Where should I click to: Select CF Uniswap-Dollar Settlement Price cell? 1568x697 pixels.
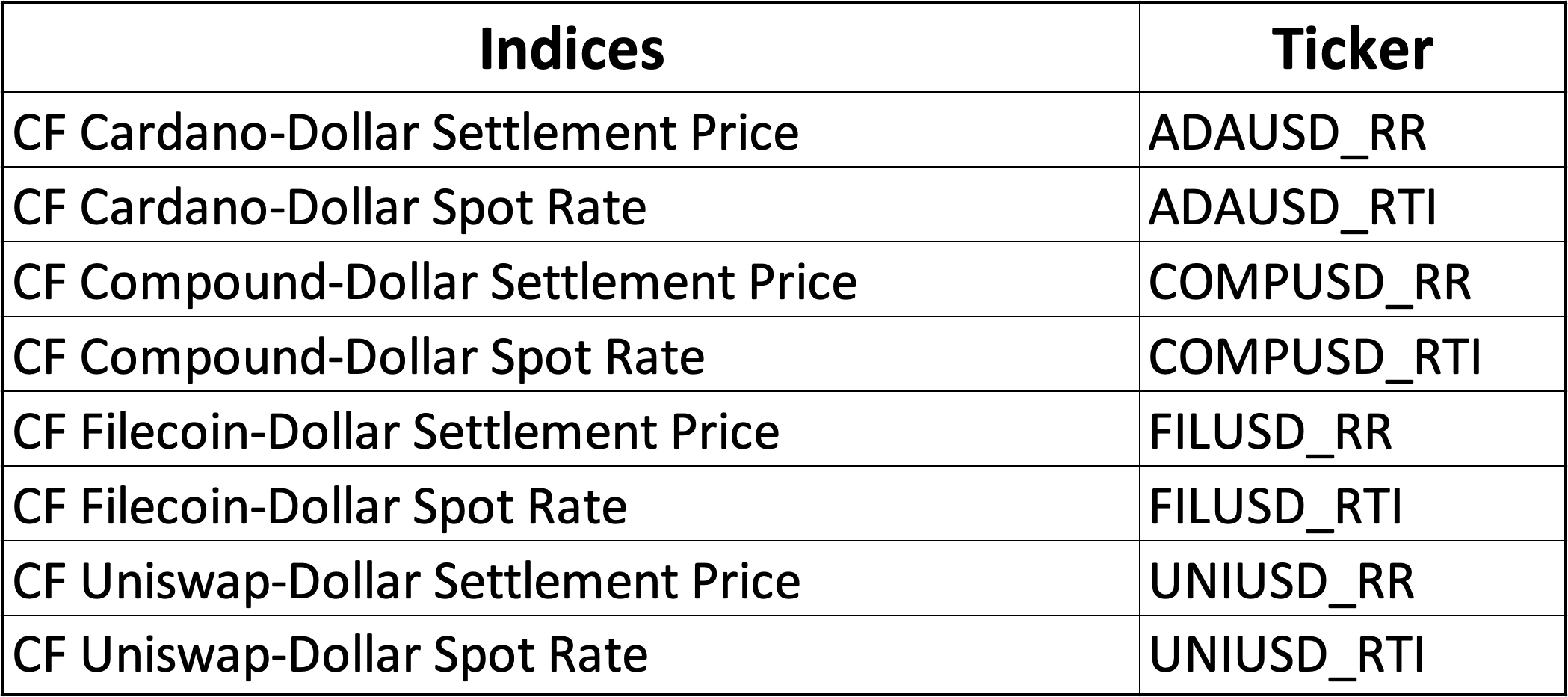[x=572, y=579]
